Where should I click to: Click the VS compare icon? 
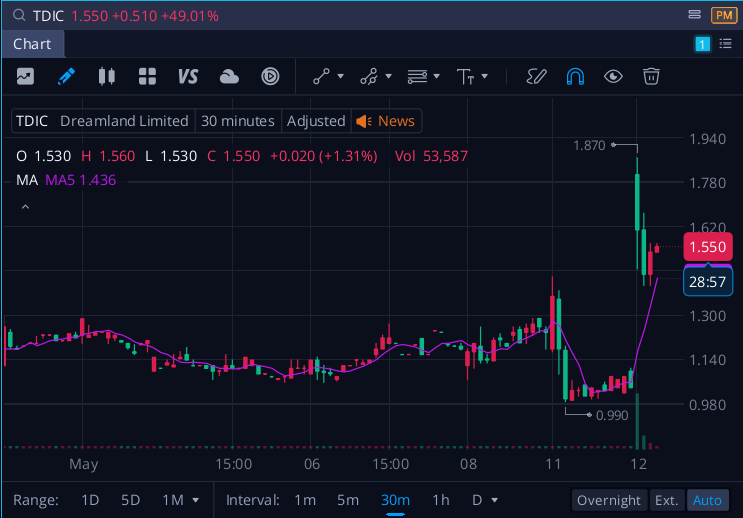pos(188,76)
